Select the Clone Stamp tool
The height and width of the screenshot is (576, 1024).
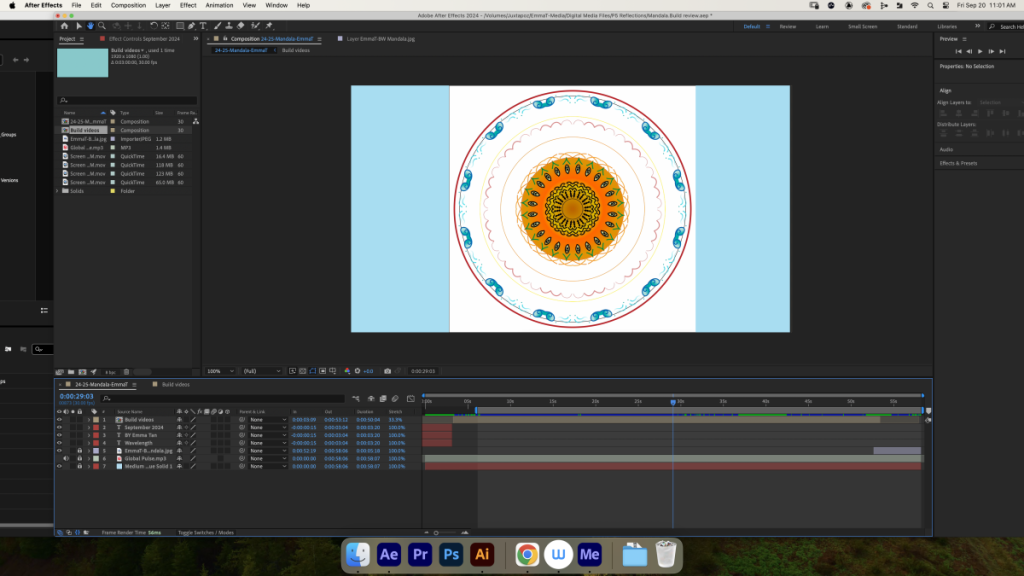[229, 25]
